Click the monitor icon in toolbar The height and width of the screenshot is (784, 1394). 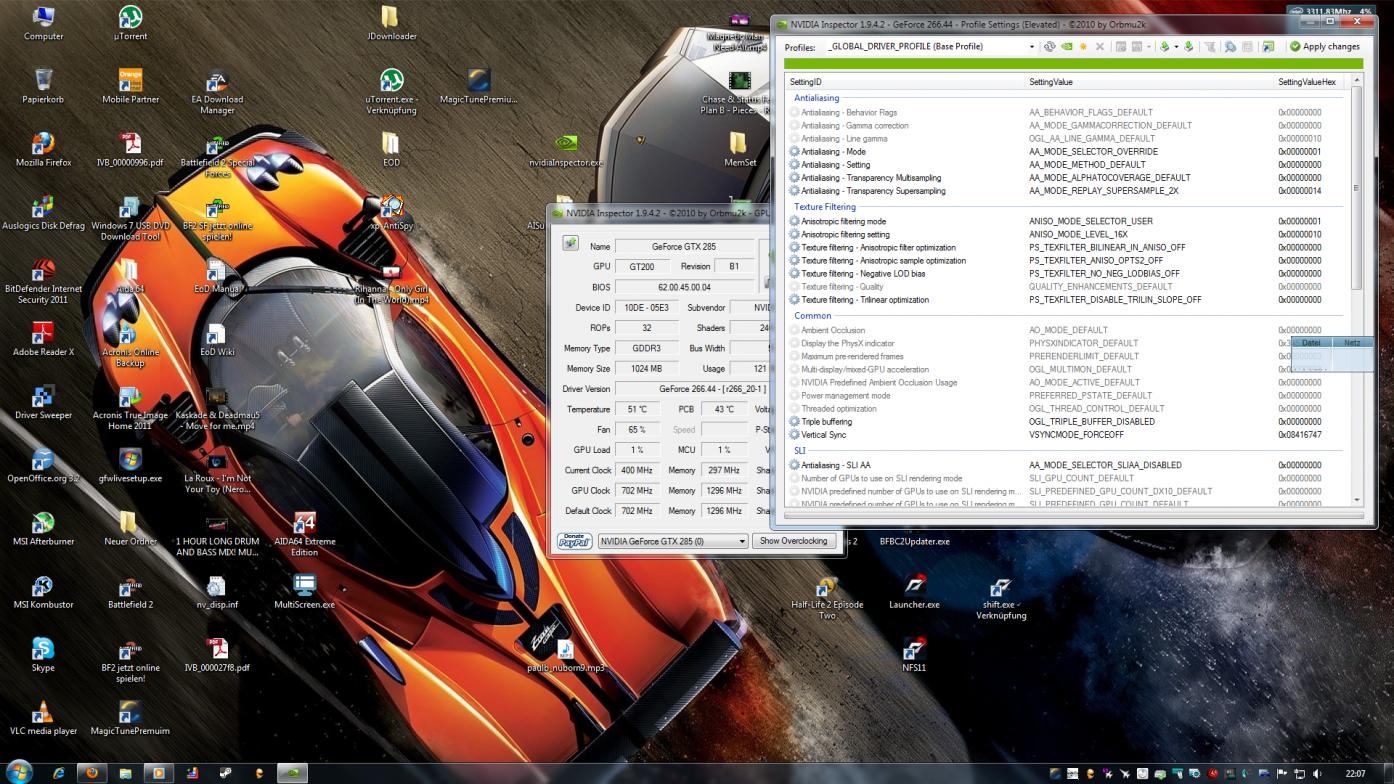[x=1268, y=47]
